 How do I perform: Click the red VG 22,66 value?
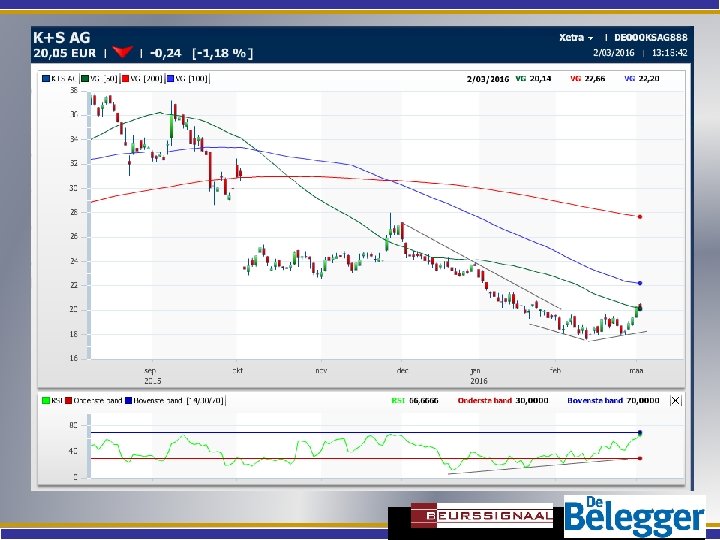(588, 79)
